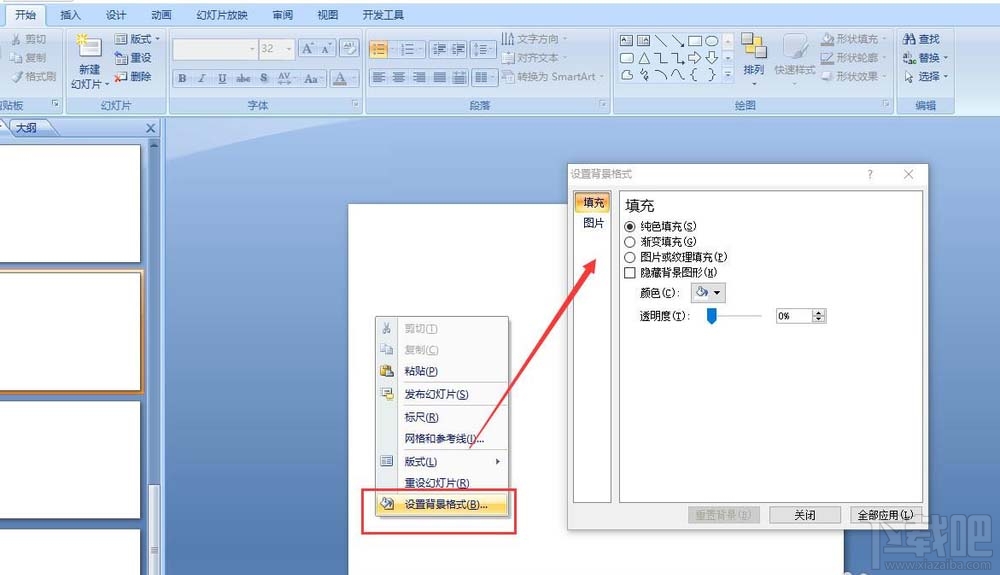Click the Reset slide (重设) icon
Viewport: 1000px width, 575px height.
click(121, 58)
